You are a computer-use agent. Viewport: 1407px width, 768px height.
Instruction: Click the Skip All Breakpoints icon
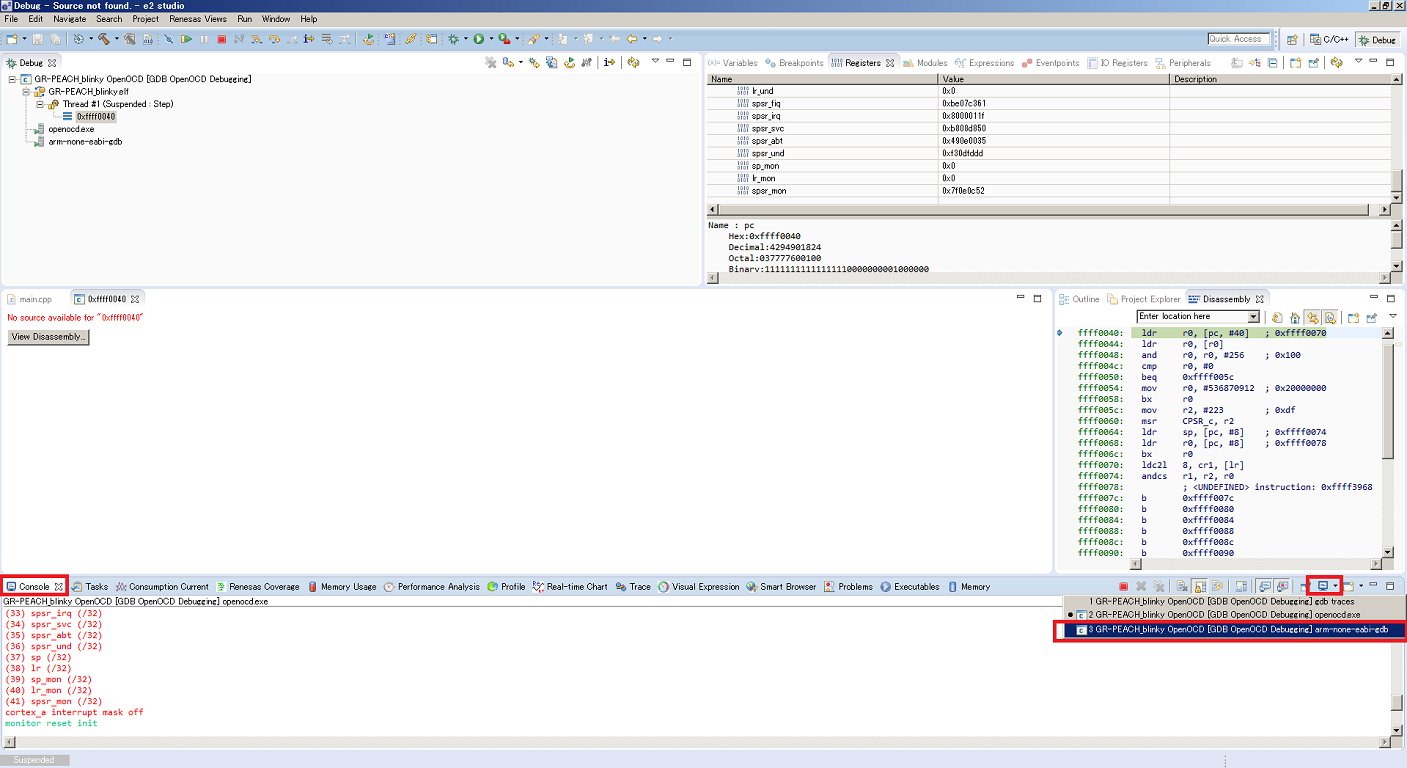pos(168,39)
